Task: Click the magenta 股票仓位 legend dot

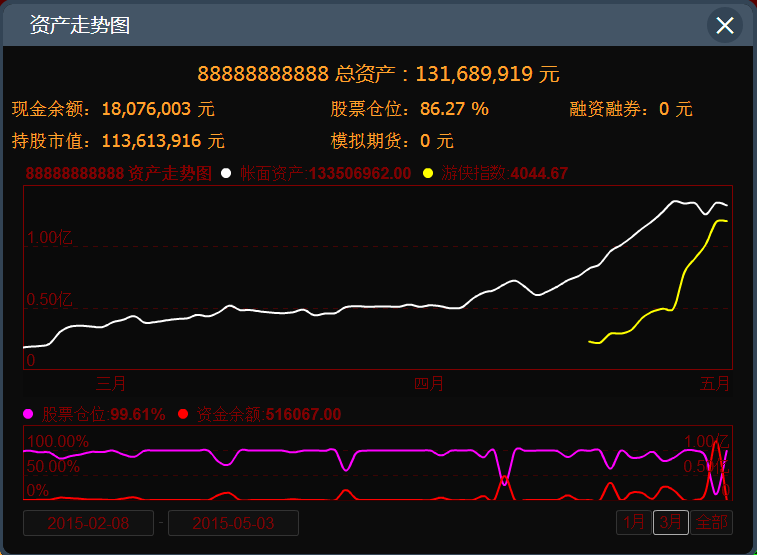Action: point(28,414)
